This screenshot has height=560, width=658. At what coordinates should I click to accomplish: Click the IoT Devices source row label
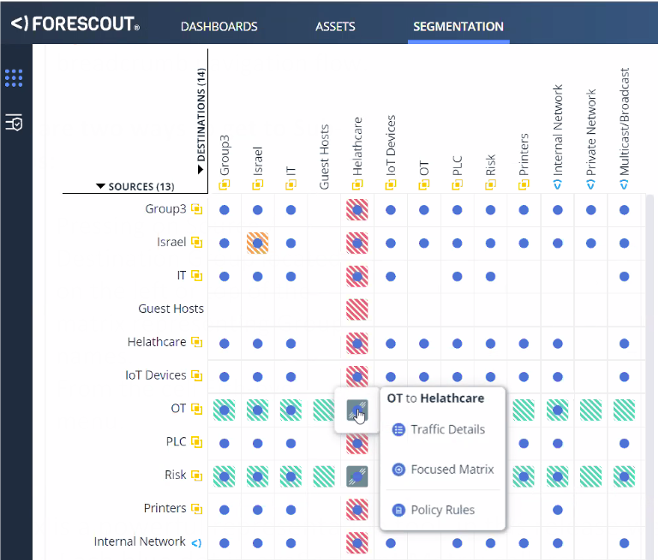tap(155, 375)
